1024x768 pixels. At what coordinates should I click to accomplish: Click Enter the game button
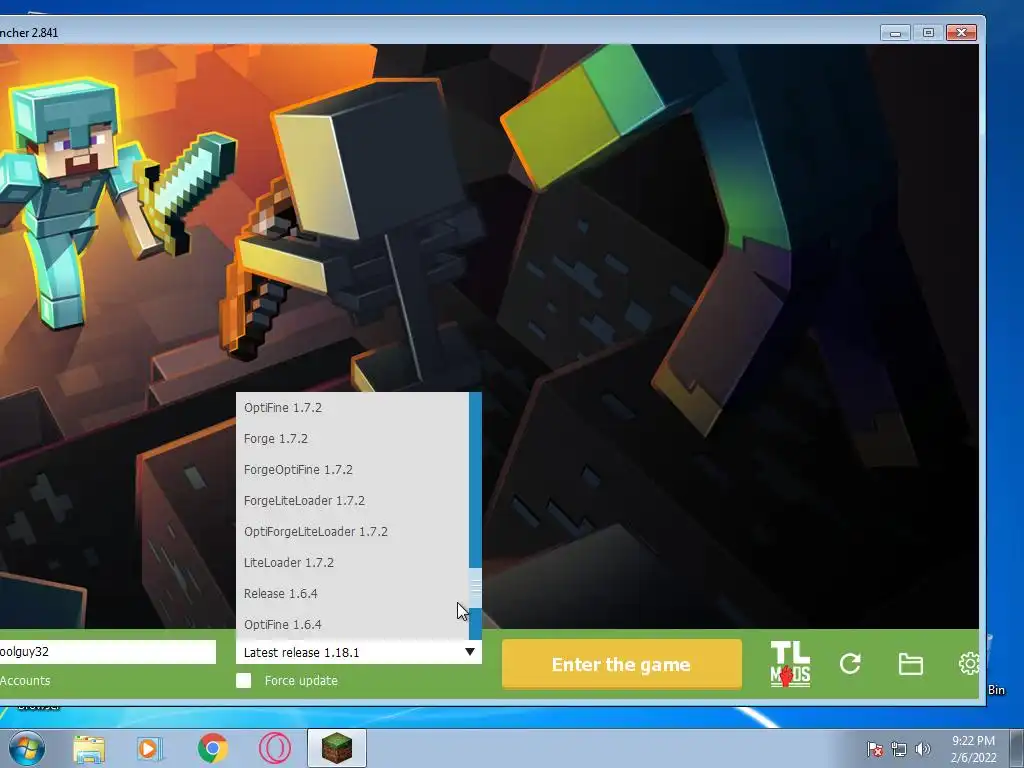[x=622, y=664]
